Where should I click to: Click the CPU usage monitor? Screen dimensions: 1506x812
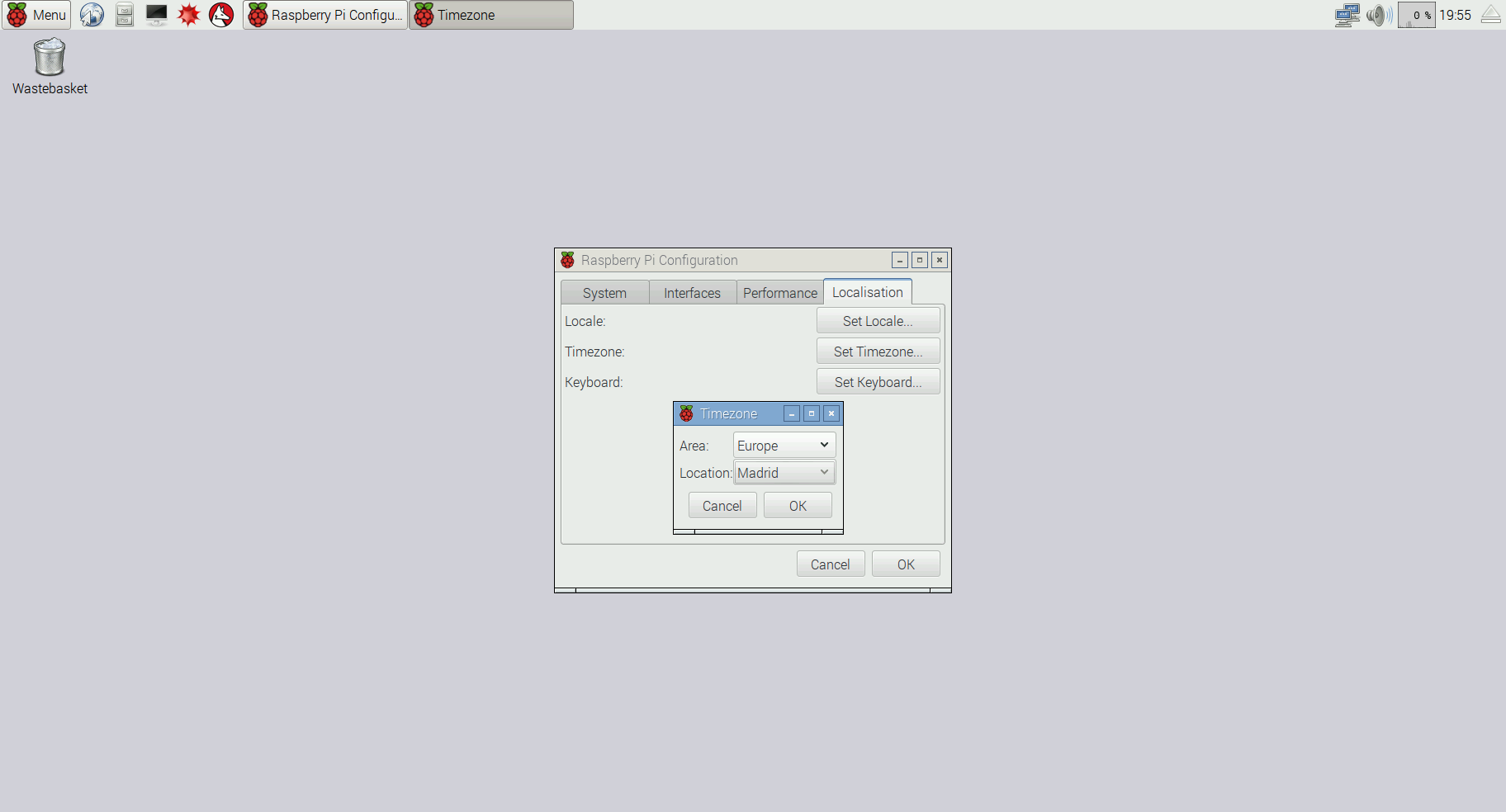1417,15
